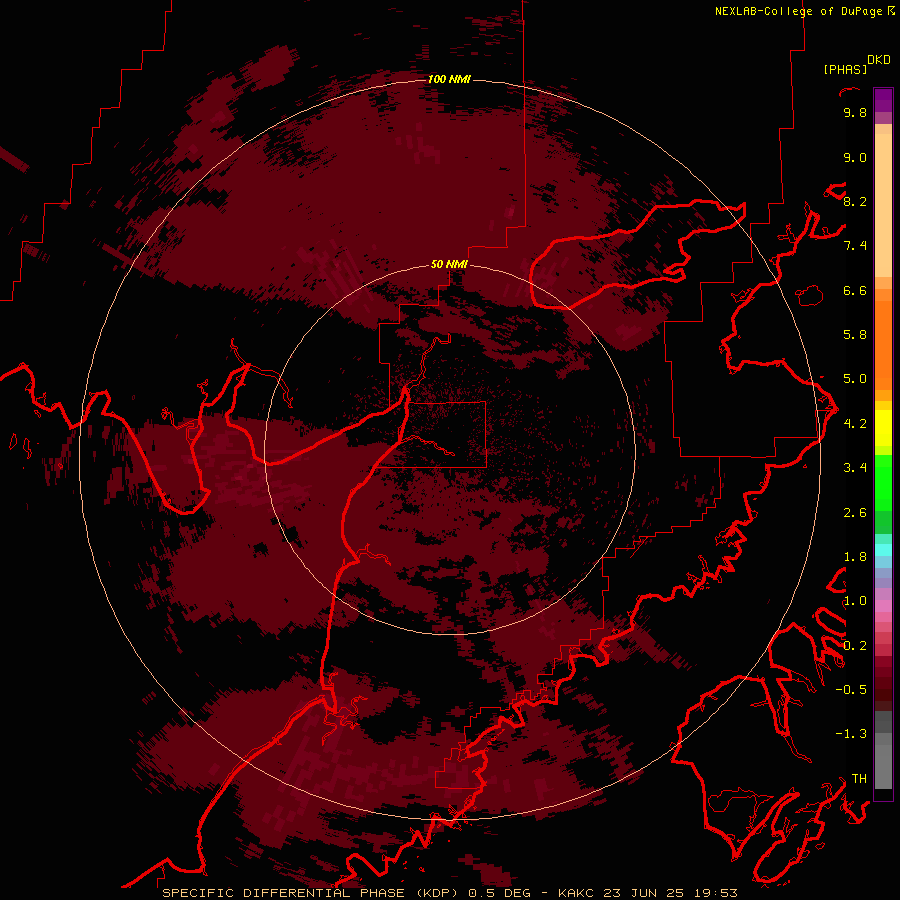900x900 pixels.
Task: Click the 5.8 value on color scale
Action: pyautogui.click(x=855, y=335)
